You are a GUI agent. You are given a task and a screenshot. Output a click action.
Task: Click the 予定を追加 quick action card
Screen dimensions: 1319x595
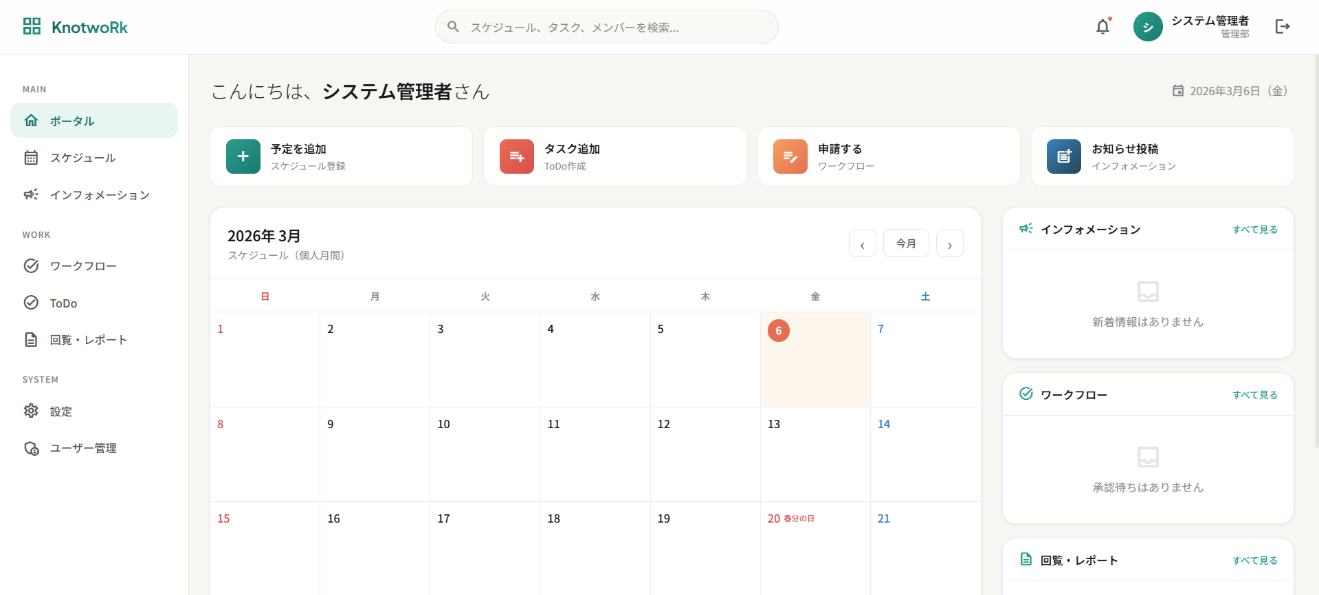tap(341, 156)
